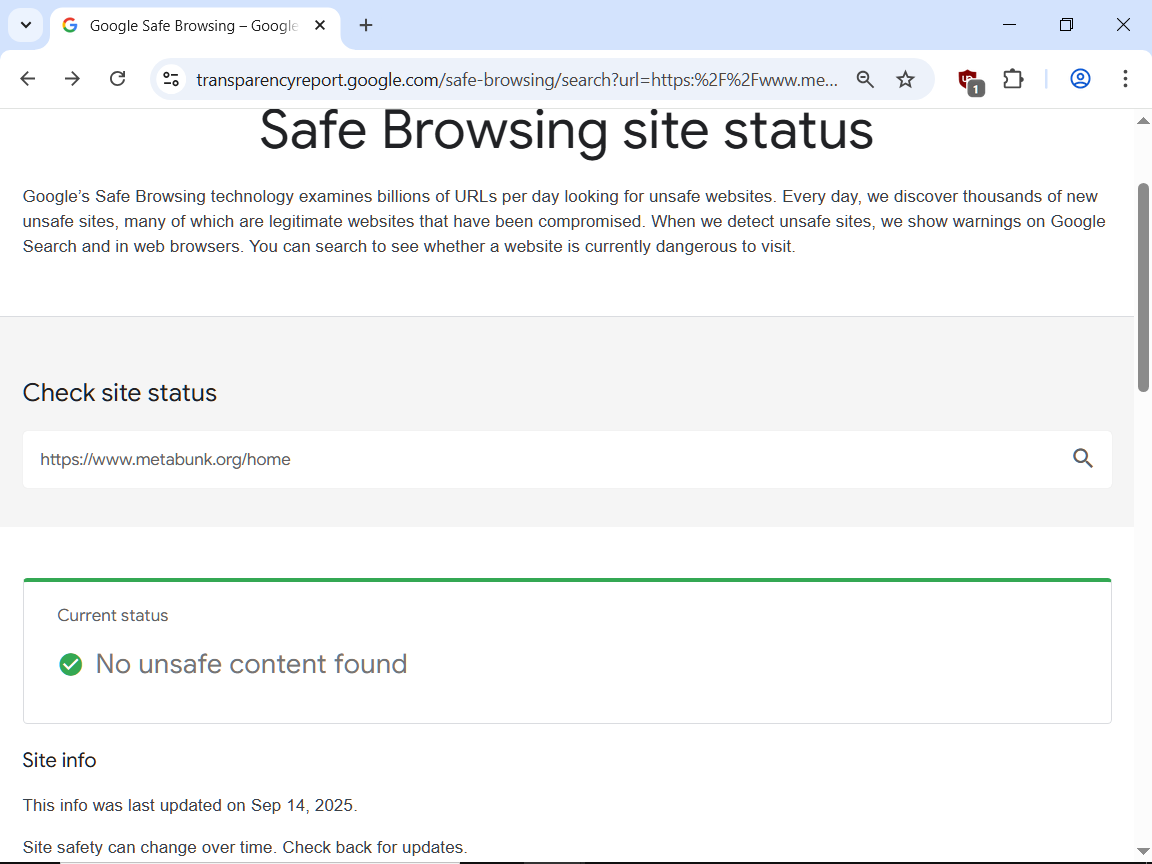The width and height of the screenshot is (1152, 864).
Task: Open the uBlock Origin extension icon
Action: (968, 80)
